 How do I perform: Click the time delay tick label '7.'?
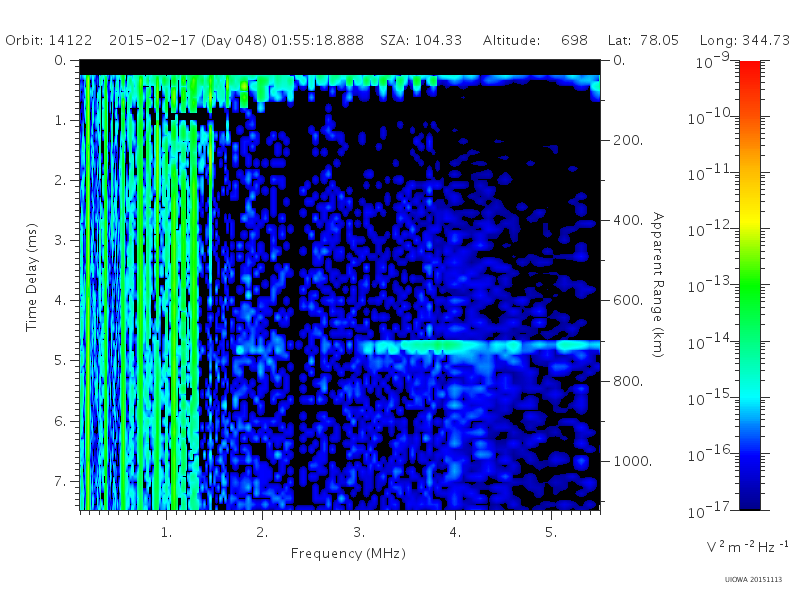pos(60,481)
